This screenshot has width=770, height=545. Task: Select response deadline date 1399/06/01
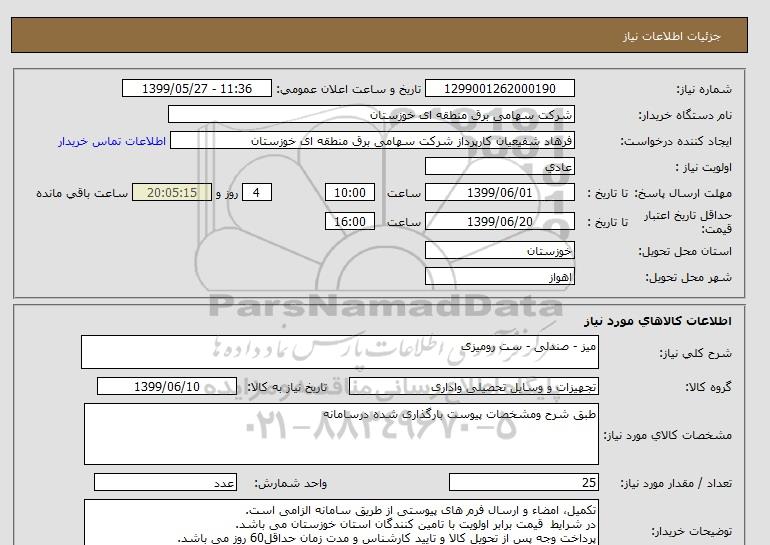coord(501,193)
